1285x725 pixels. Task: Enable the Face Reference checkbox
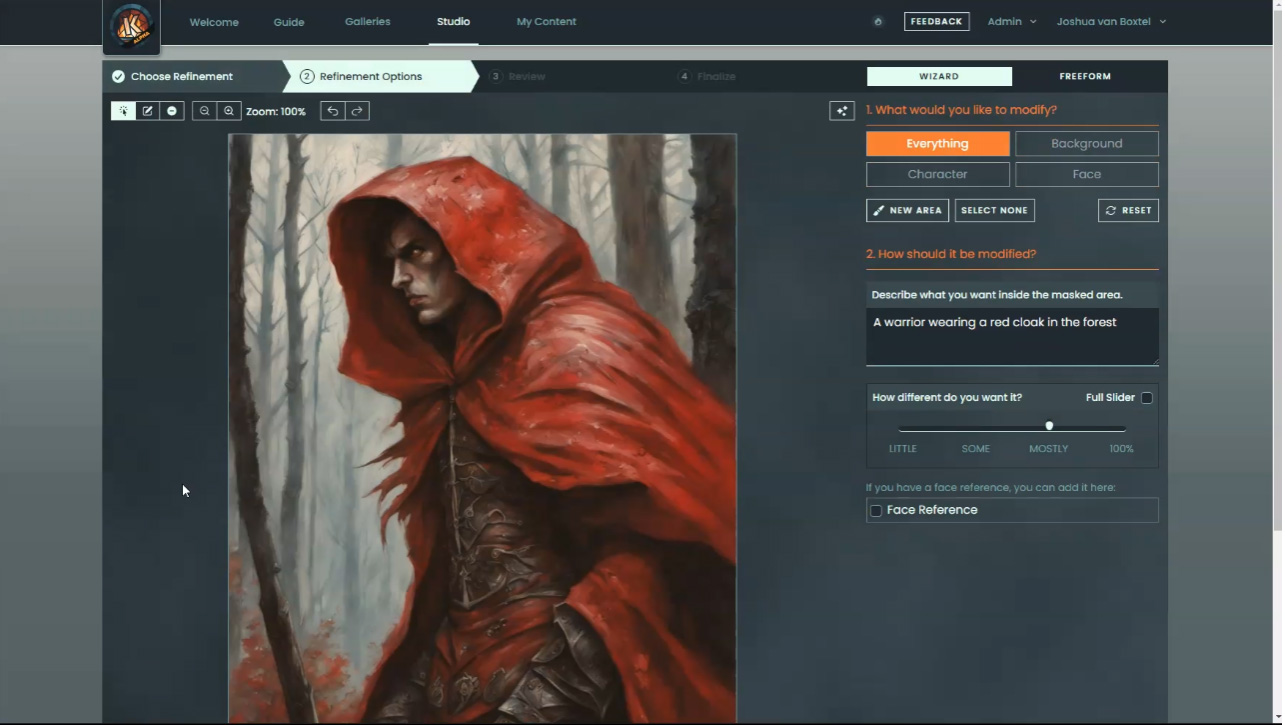[876, 511]
